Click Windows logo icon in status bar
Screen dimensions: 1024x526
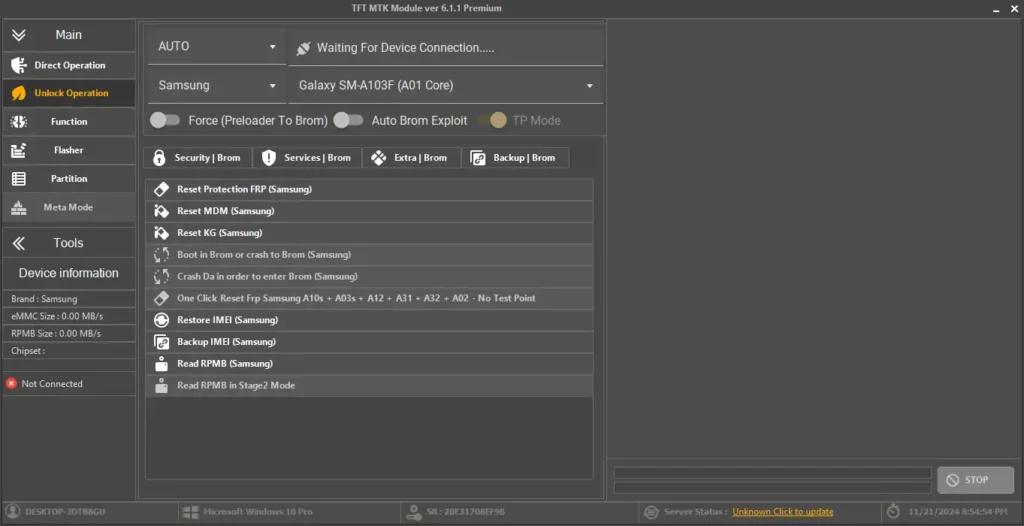coord(191,512)
